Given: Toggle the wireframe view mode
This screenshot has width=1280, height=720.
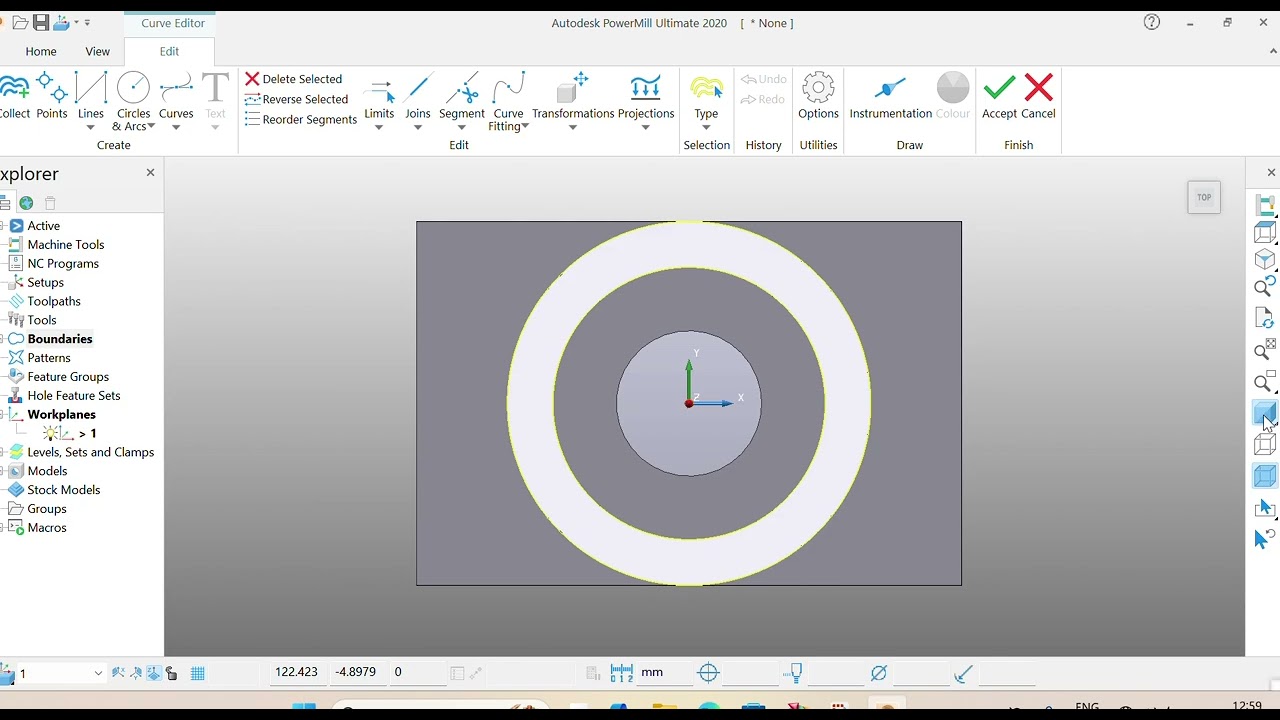Looking at the screenshot, I should [x=1265, y=444].
